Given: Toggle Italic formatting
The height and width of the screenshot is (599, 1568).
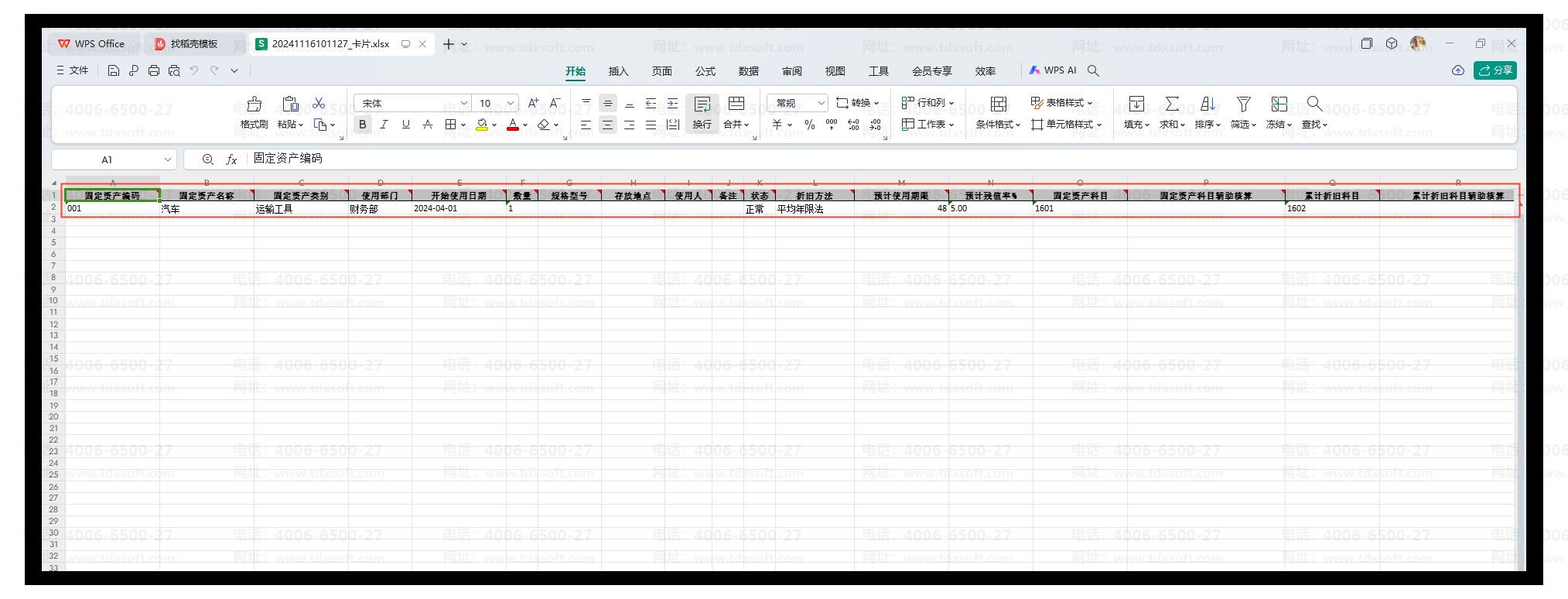Looking at the screenshot, I should coord(384,125).
